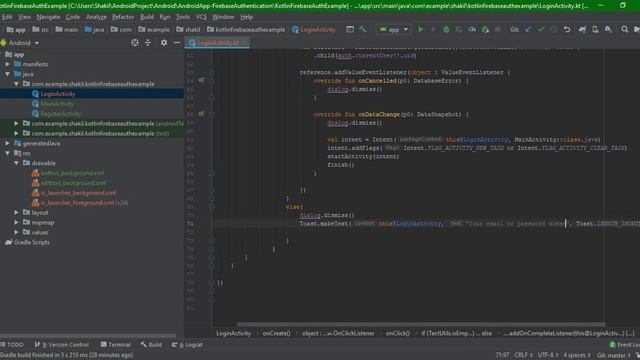
Task: Click Collapse All icon in Project panel
Action: coord(148,42)
